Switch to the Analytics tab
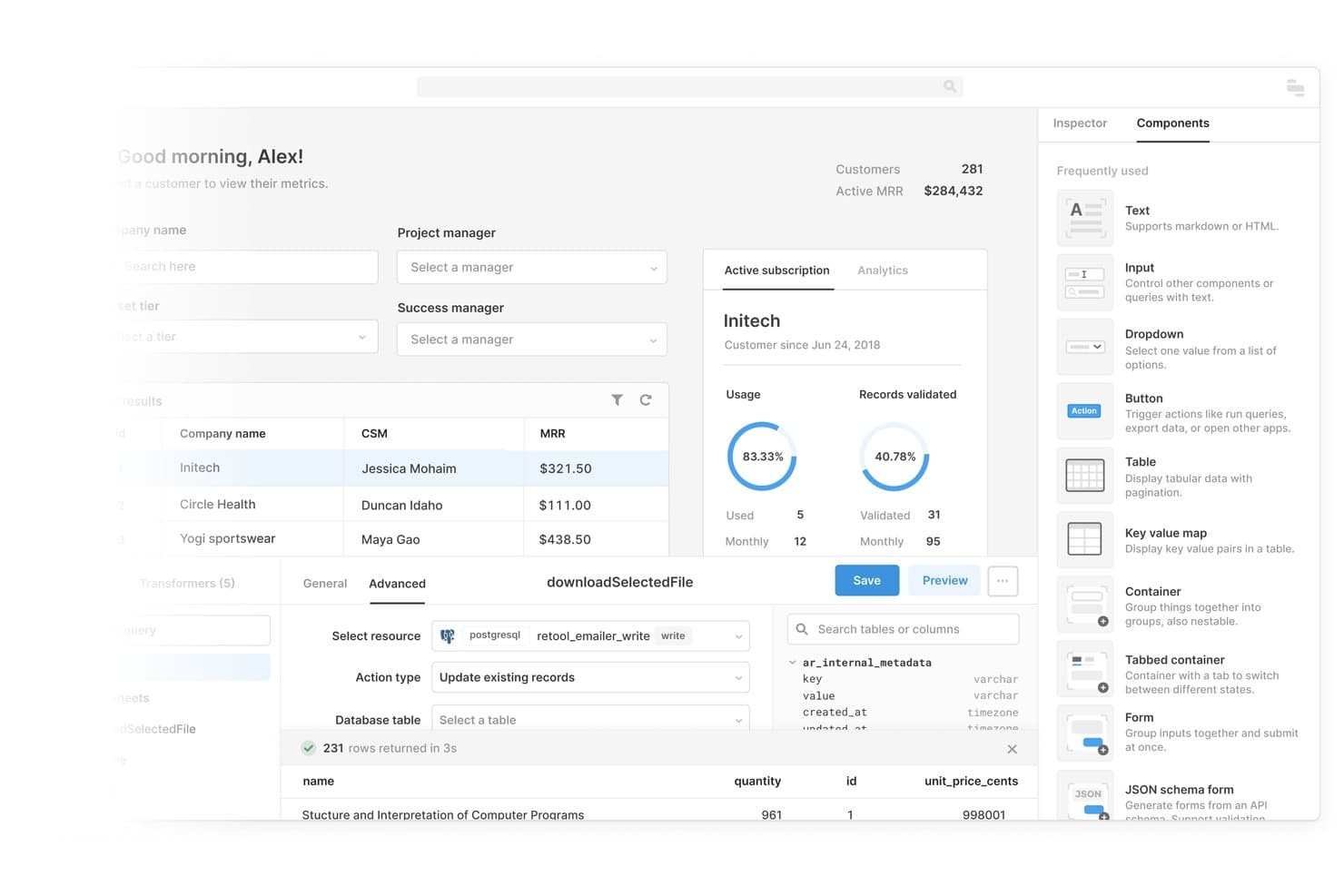 pos(883,271)
